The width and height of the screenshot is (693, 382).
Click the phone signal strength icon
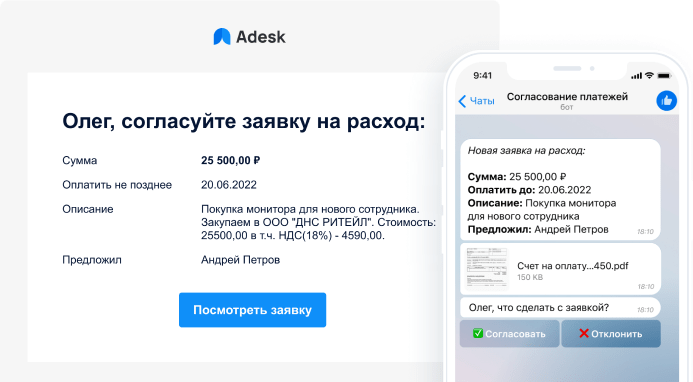[x=636, y=76]
